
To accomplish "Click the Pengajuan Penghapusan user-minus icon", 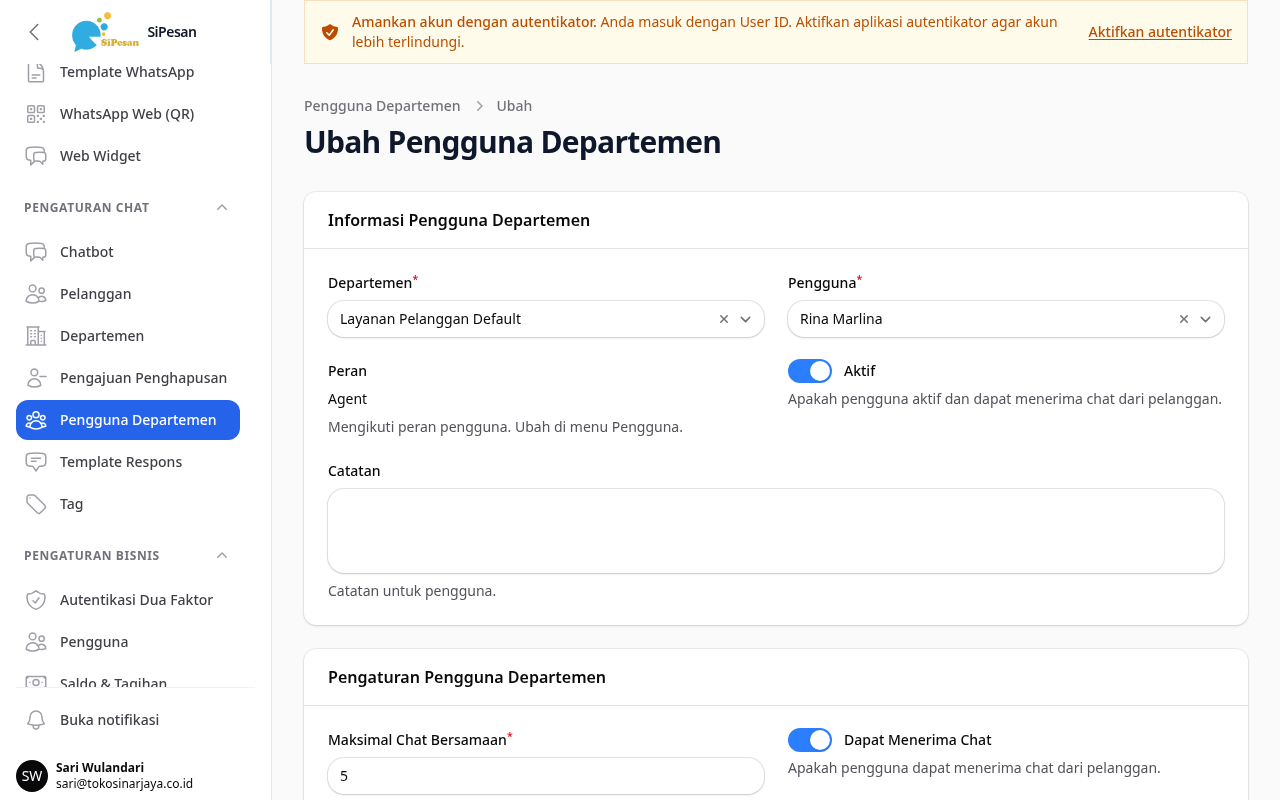I will tap(36, 378).
